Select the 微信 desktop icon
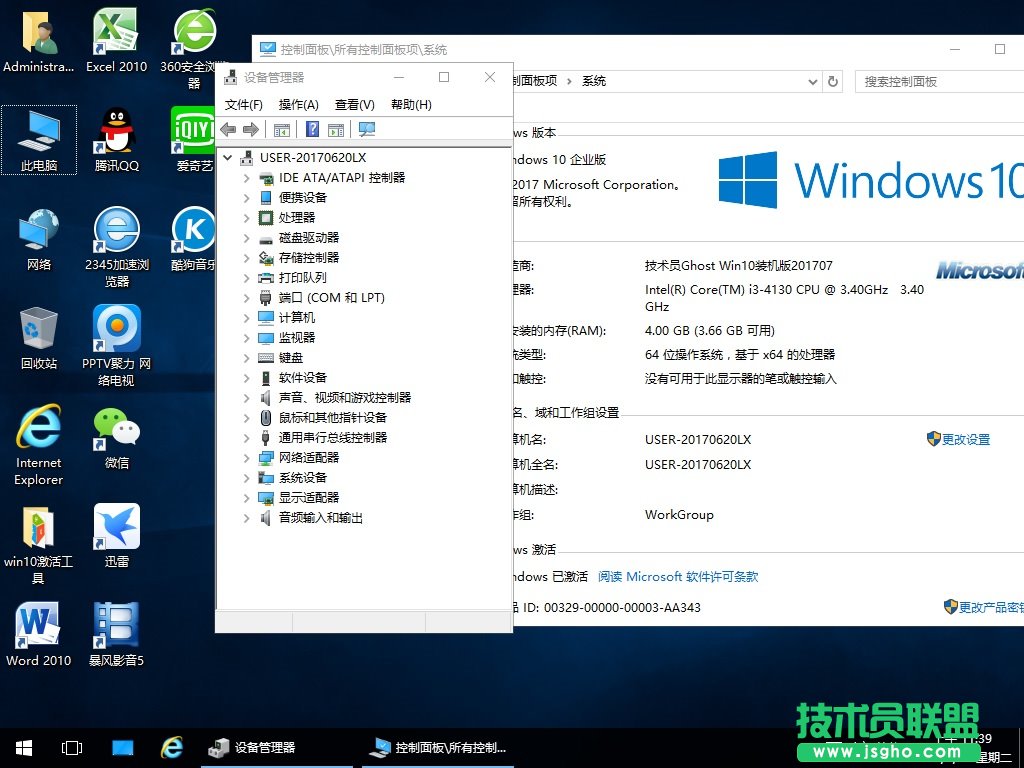Screen dimensions: 1024x768 coord(116,438)
